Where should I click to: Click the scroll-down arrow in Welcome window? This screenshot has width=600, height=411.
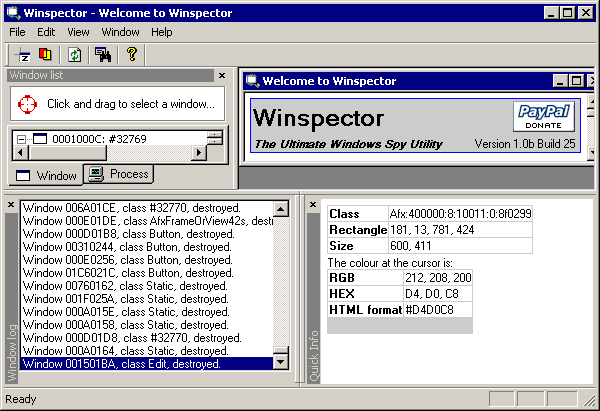(x=591, y=152)
